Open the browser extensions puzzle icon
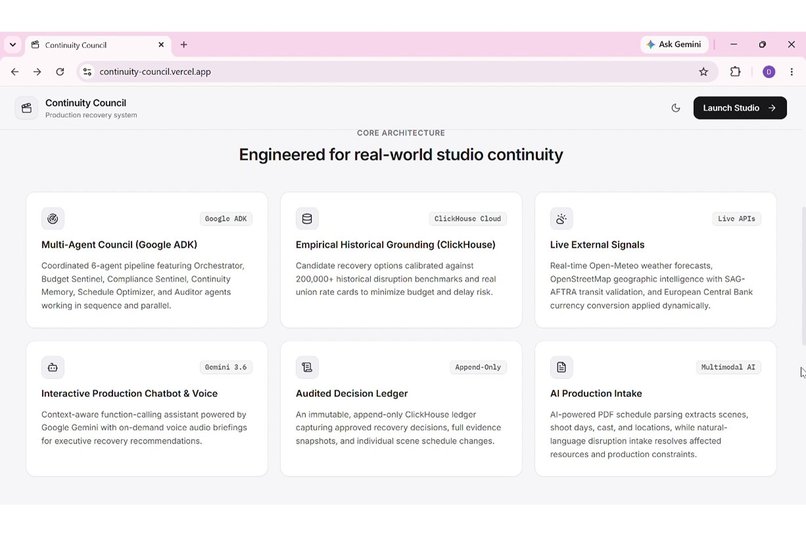The width and height of the screenshot is (806, 537). (x=735, y=72)
